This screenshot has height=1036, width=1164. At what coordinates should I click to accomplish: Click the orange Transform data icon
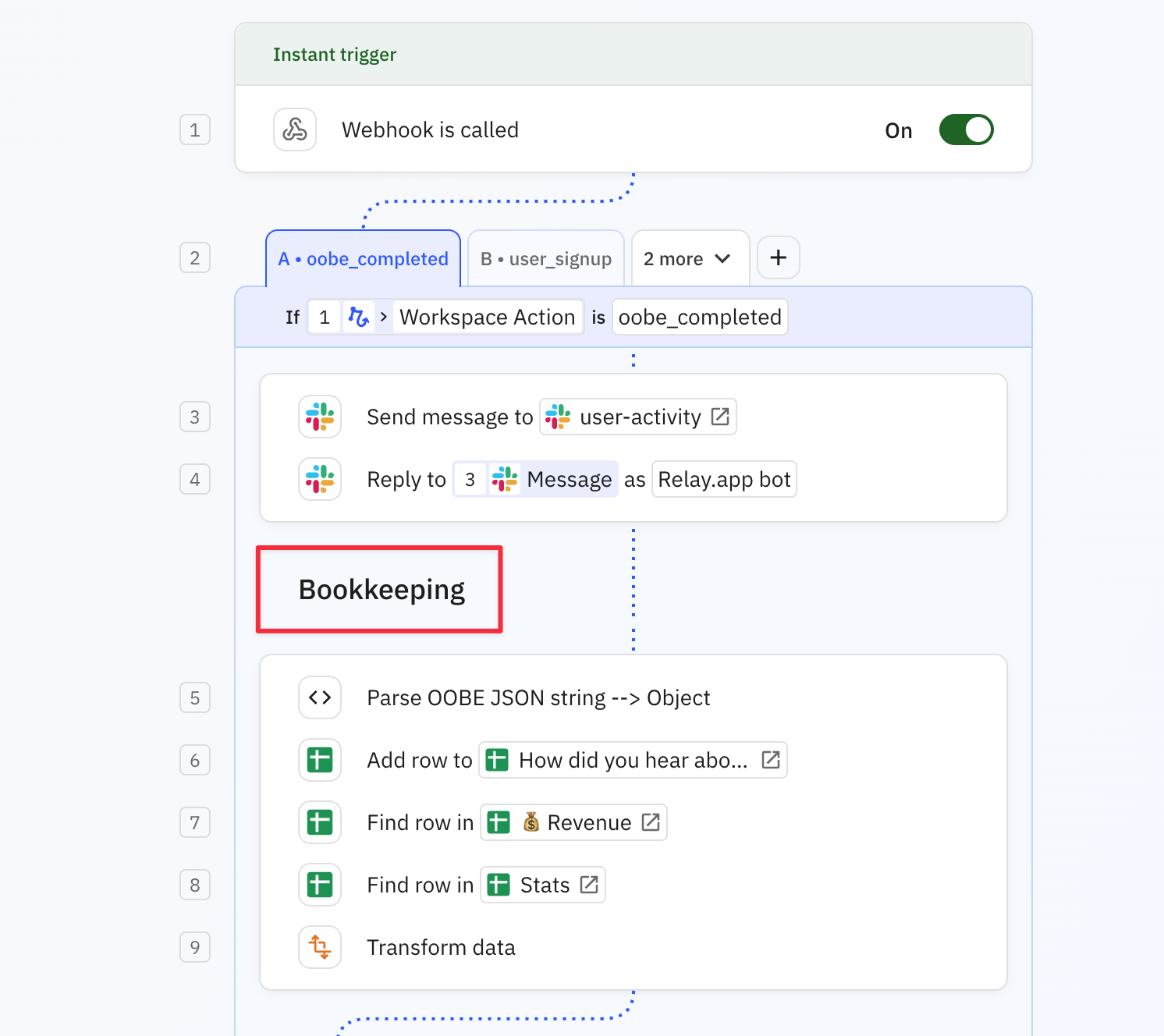[320, 947]
